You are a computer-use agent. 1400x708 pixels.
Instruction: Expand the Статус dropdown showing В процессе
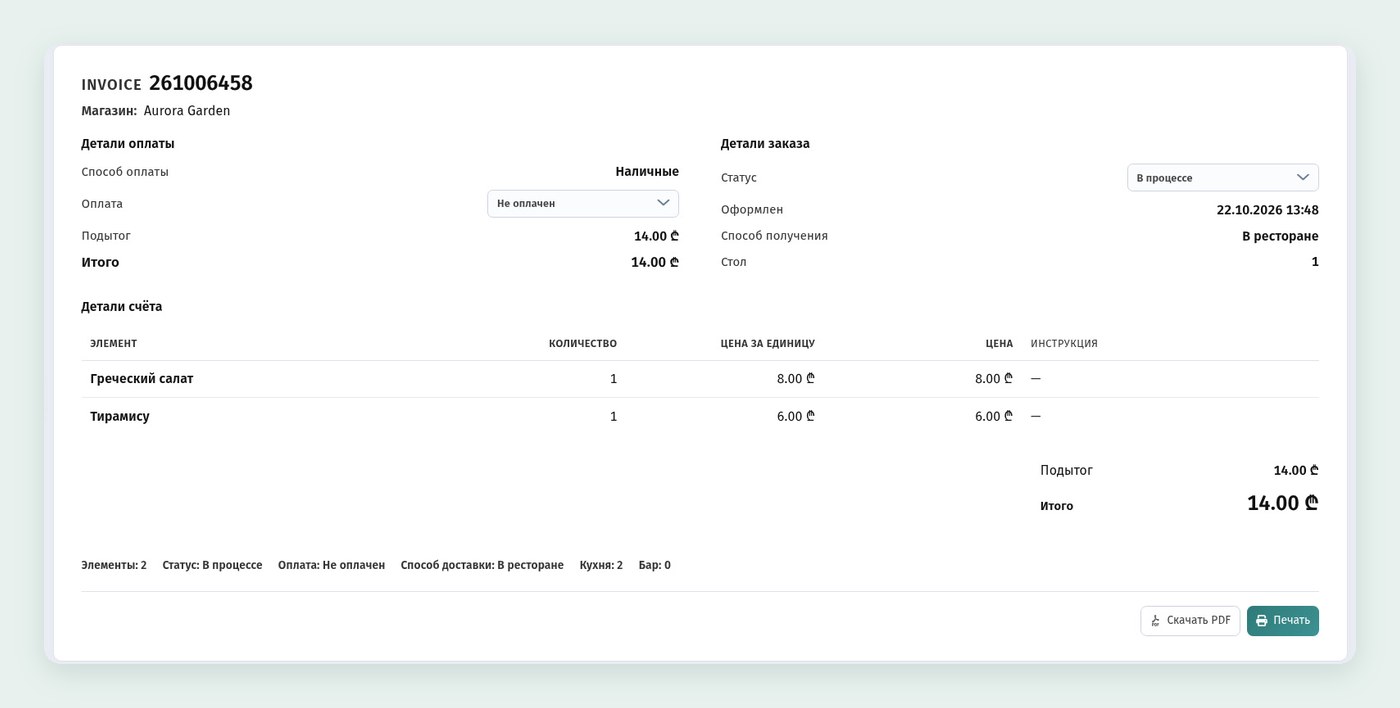click(x=1223, y=177)
